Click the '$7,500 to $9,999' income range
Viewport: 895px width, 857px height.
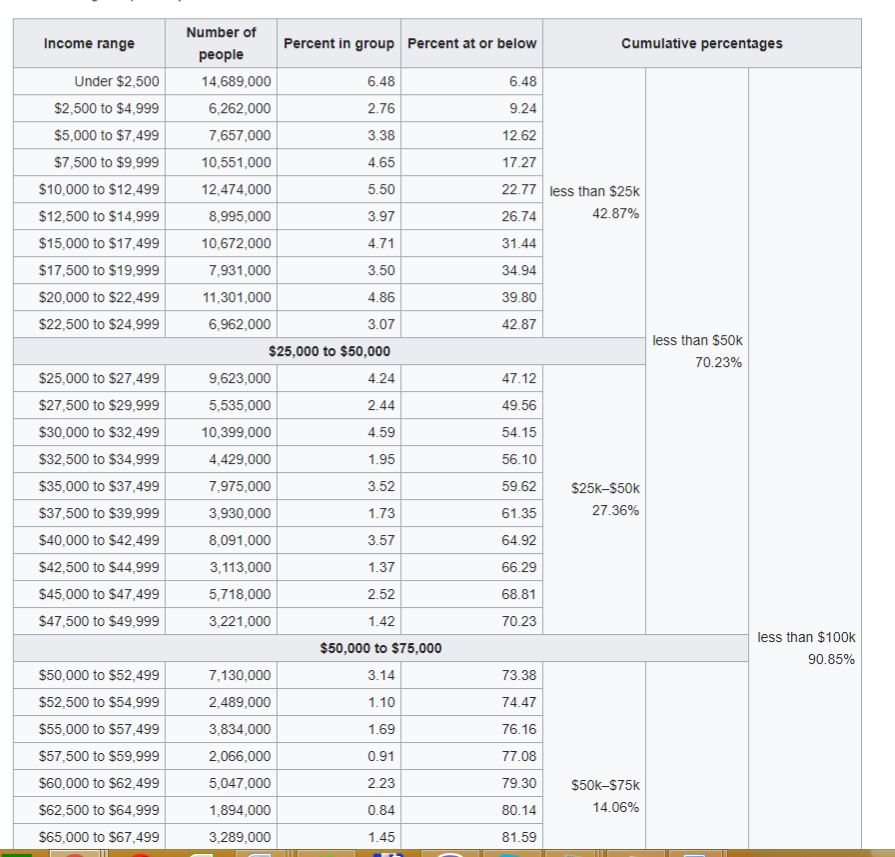106,163
